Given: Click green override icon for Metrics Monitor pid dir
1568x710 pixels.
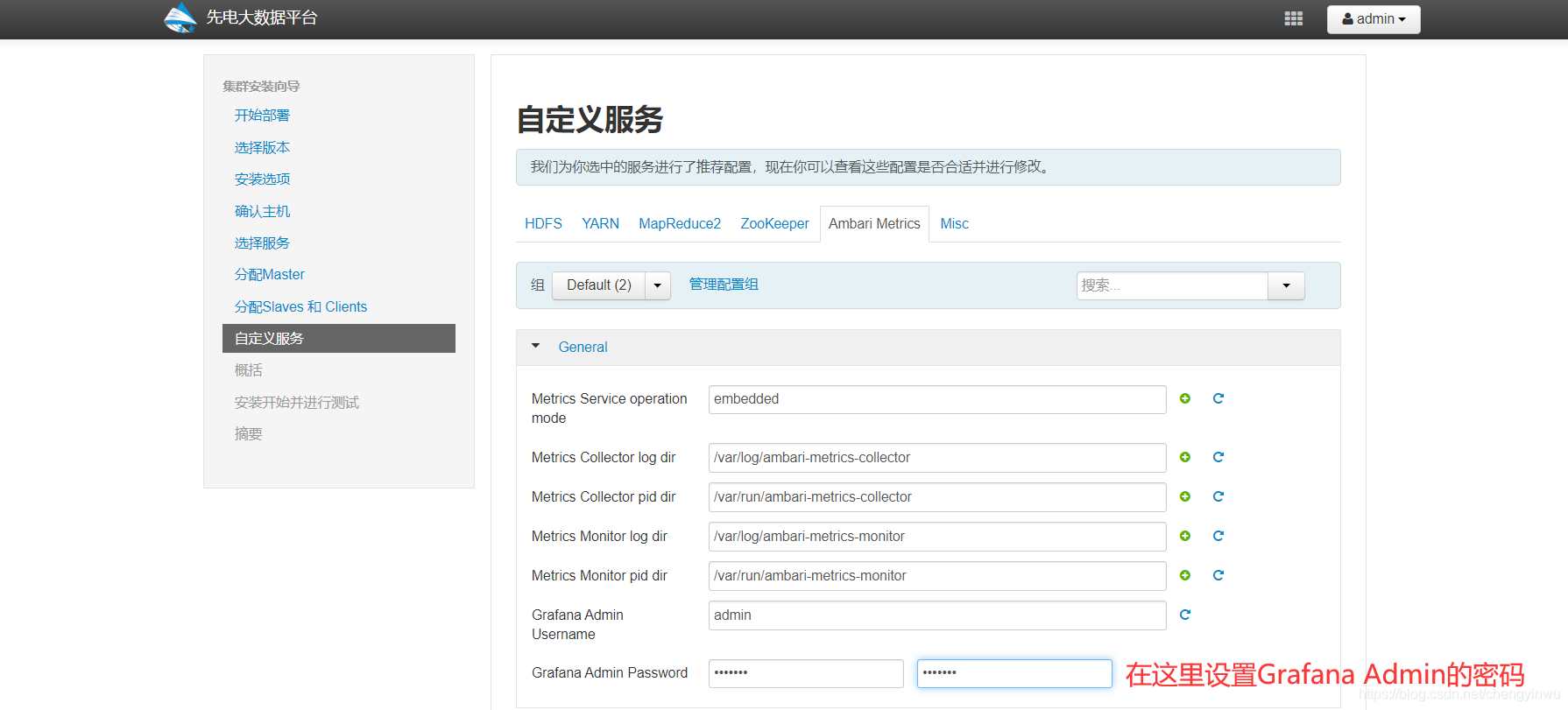Looking at the screenshot, I should tap(1185, 575).
